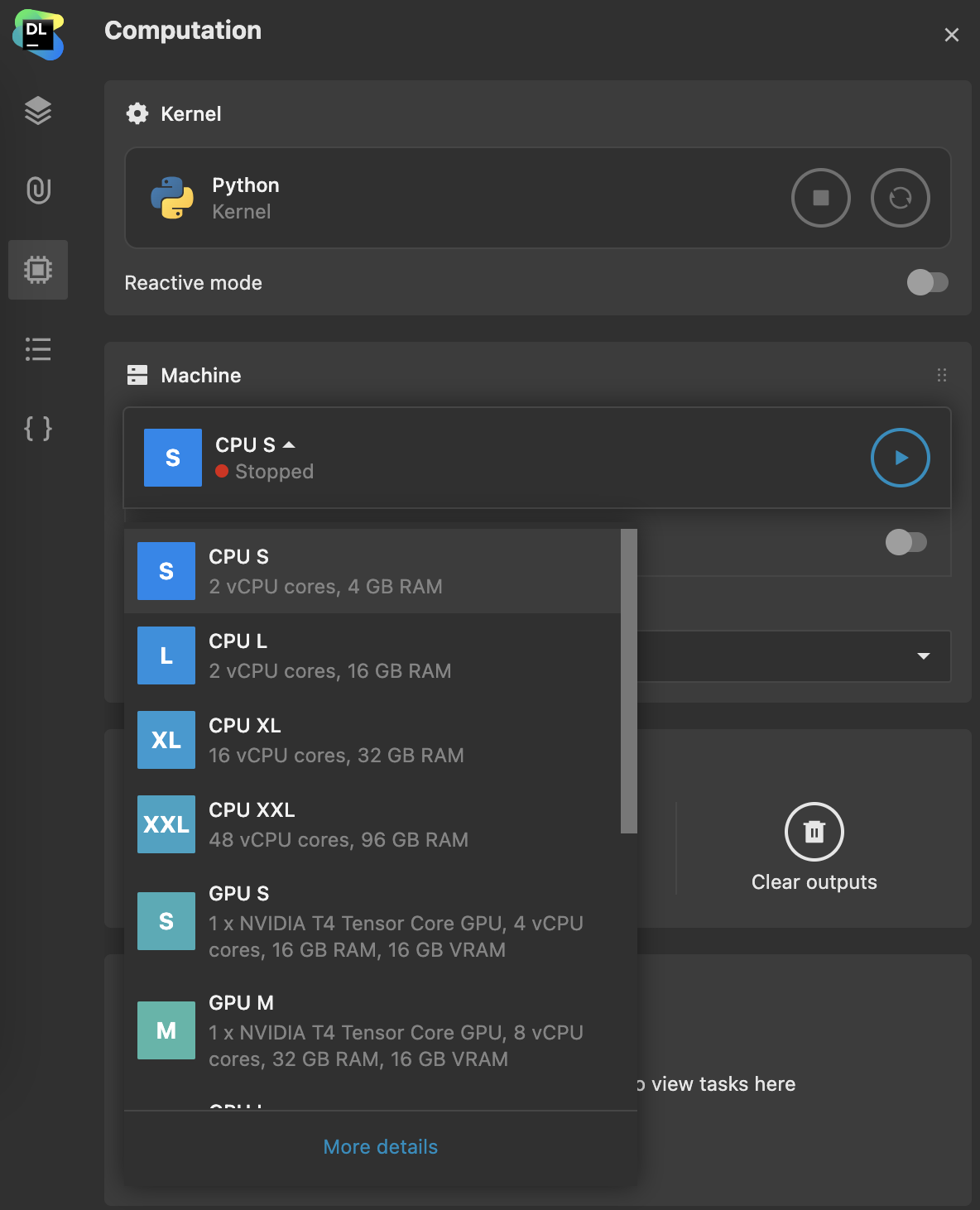Open the outline list sidebar icon
The width and height of the screenshot is (980, 1210).
[38, 349]
